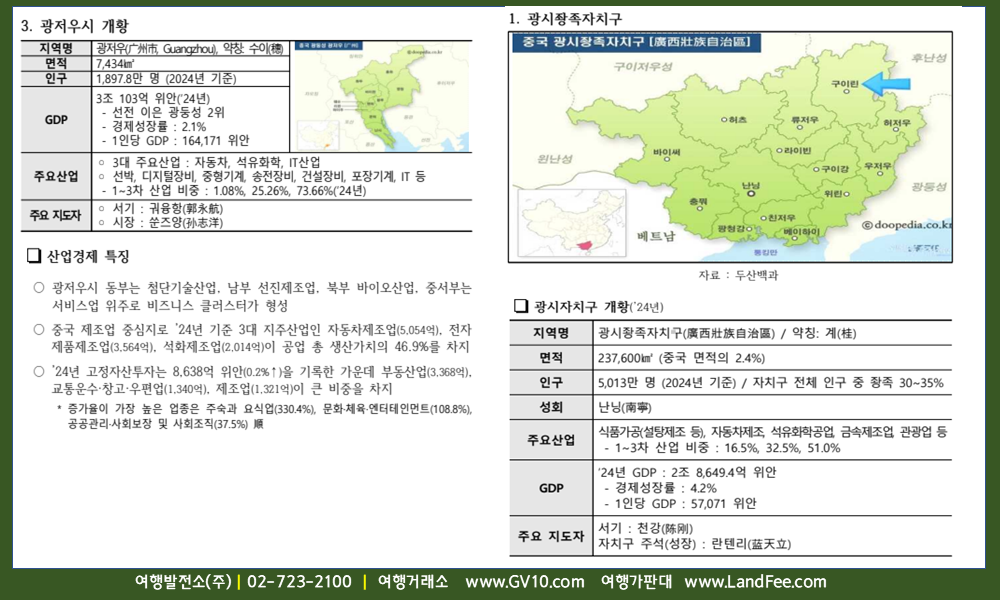
Task: Click the 친저우 label on the map
Action: coord(781,217)
